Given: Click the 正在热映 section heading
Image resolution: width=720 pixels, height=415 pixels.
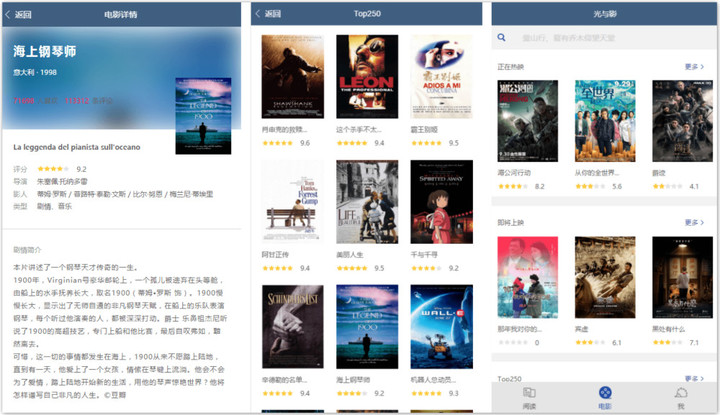Looking at the screenshot, I should pos(510,67).
